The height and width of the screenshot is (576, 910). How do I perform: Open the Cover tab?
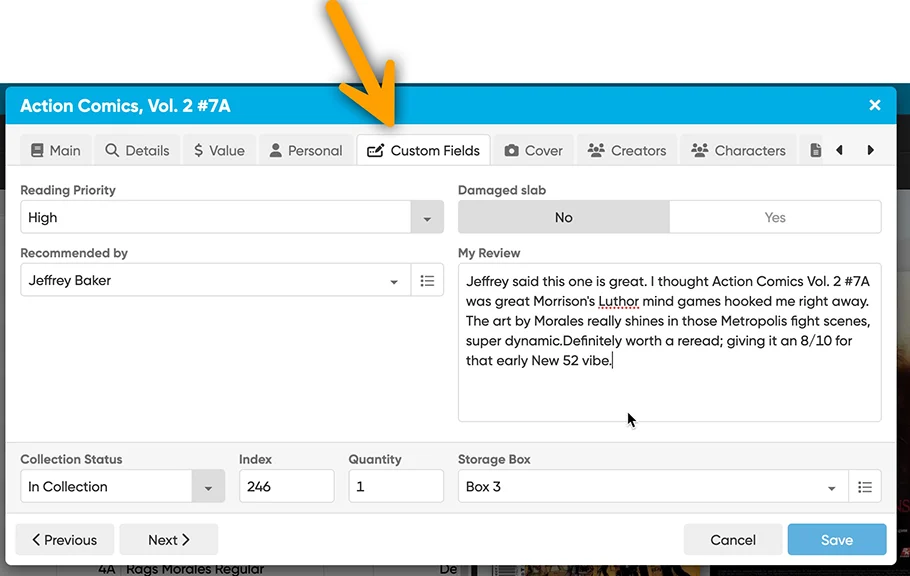coord(534,150)
